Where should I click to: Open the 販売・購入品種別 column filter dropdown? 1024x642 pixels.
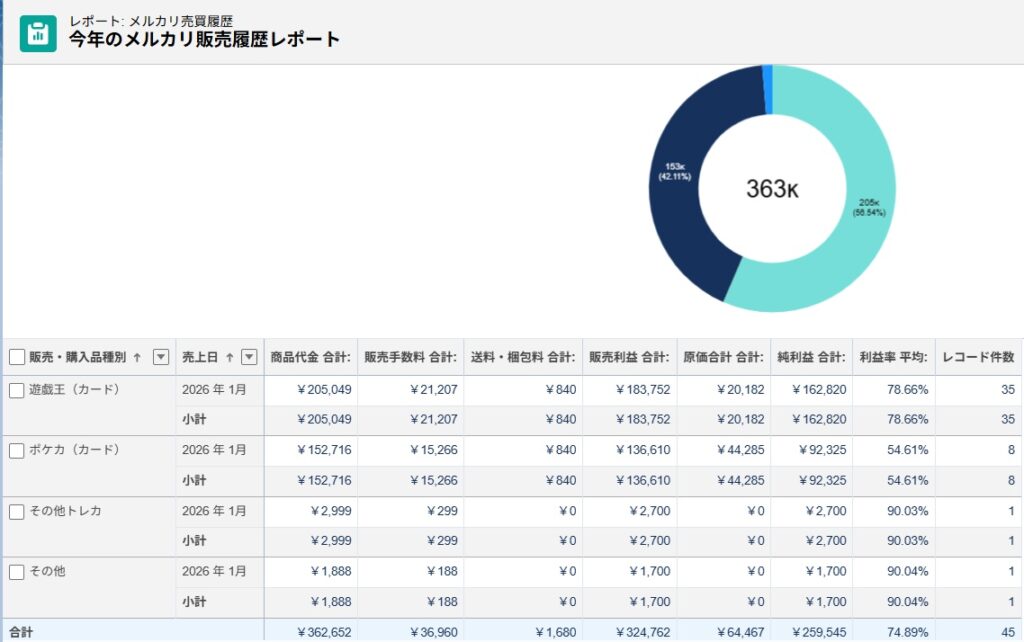(160, 357)
